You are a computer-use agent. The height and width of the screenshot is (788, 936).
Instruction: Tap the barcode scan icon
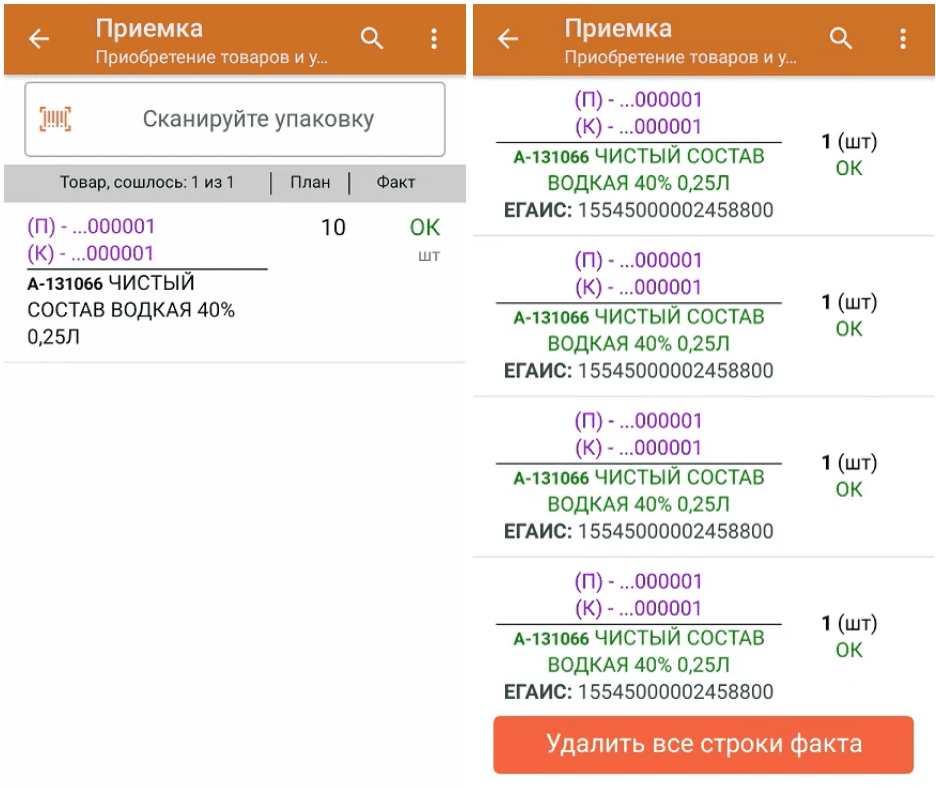[55, 120]
